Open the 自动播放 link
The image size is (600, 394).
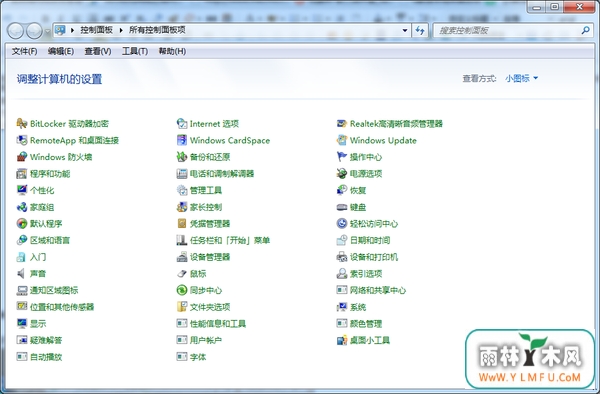pos(46,357)
